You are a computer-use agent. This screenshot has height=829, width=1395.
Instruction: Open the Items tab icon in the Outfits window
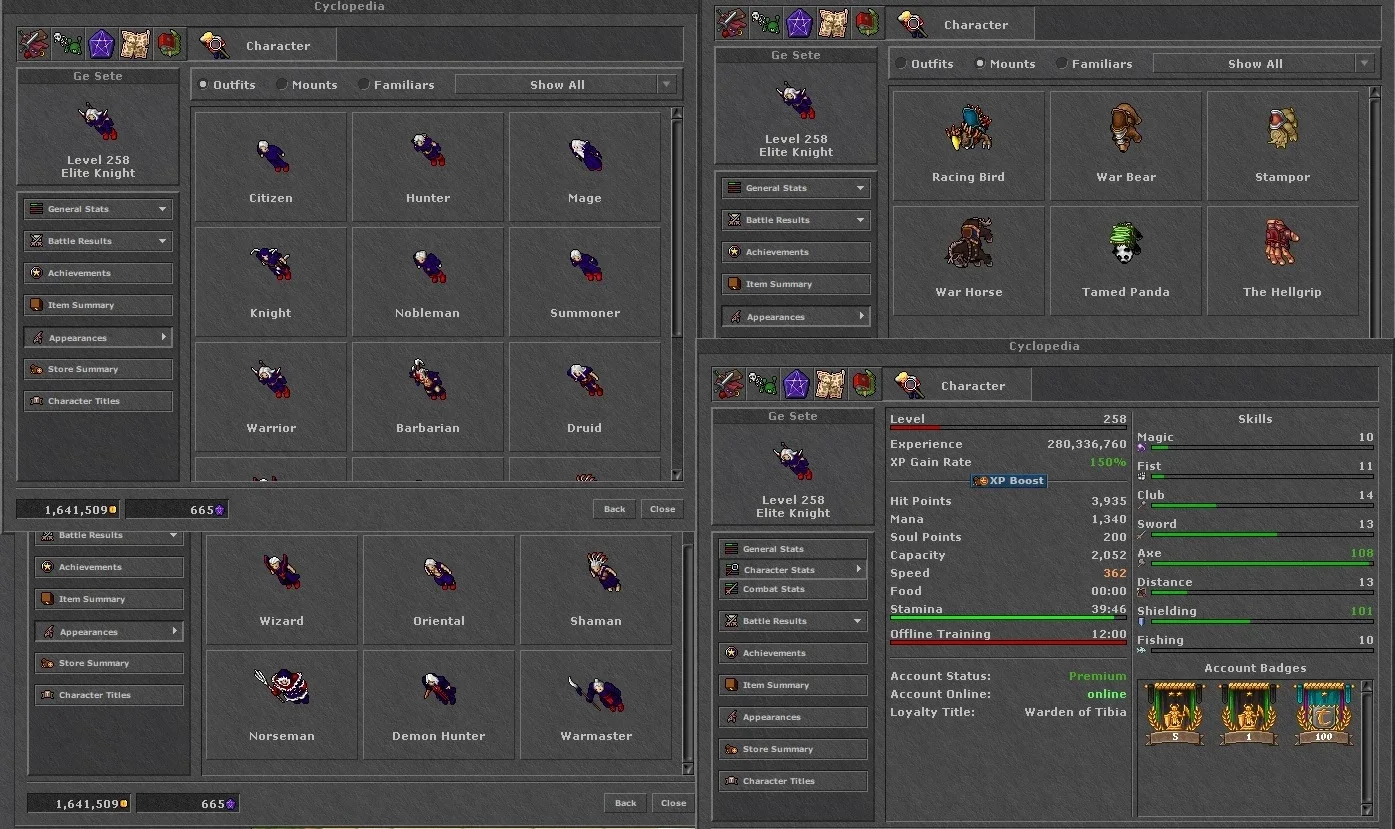point(34,44)
